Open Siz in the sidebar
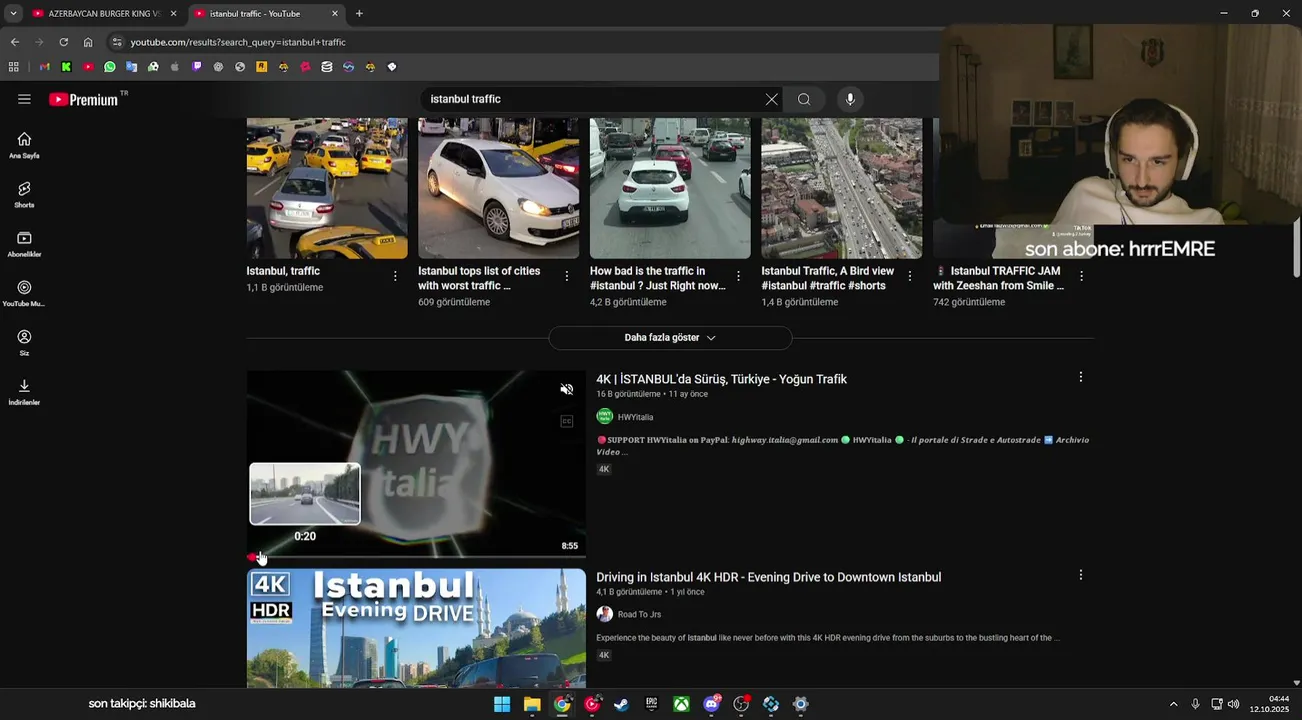Viewport: 1302px width, 720px height. 24,342
